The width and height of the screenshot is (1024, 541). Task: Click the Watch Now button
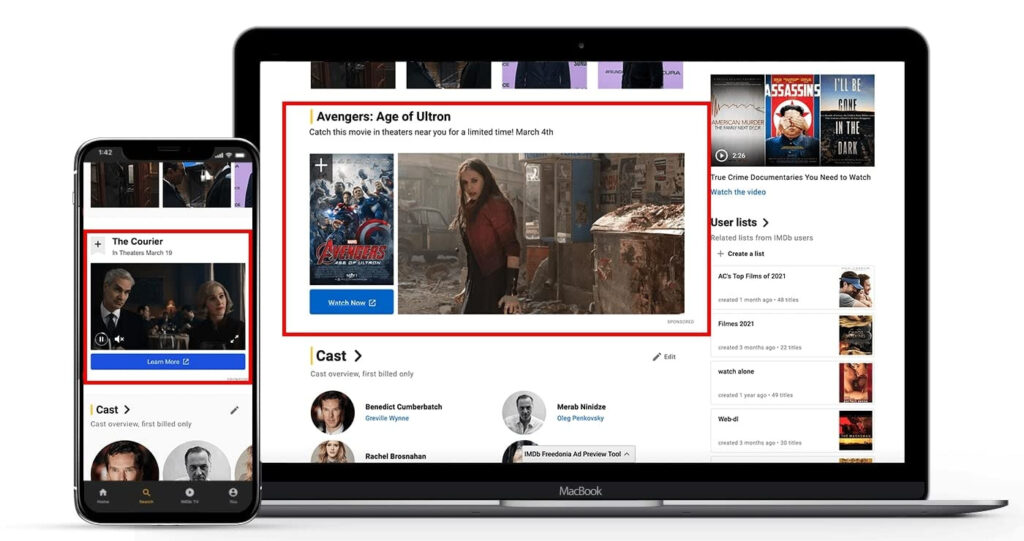(x=351, y=303)
